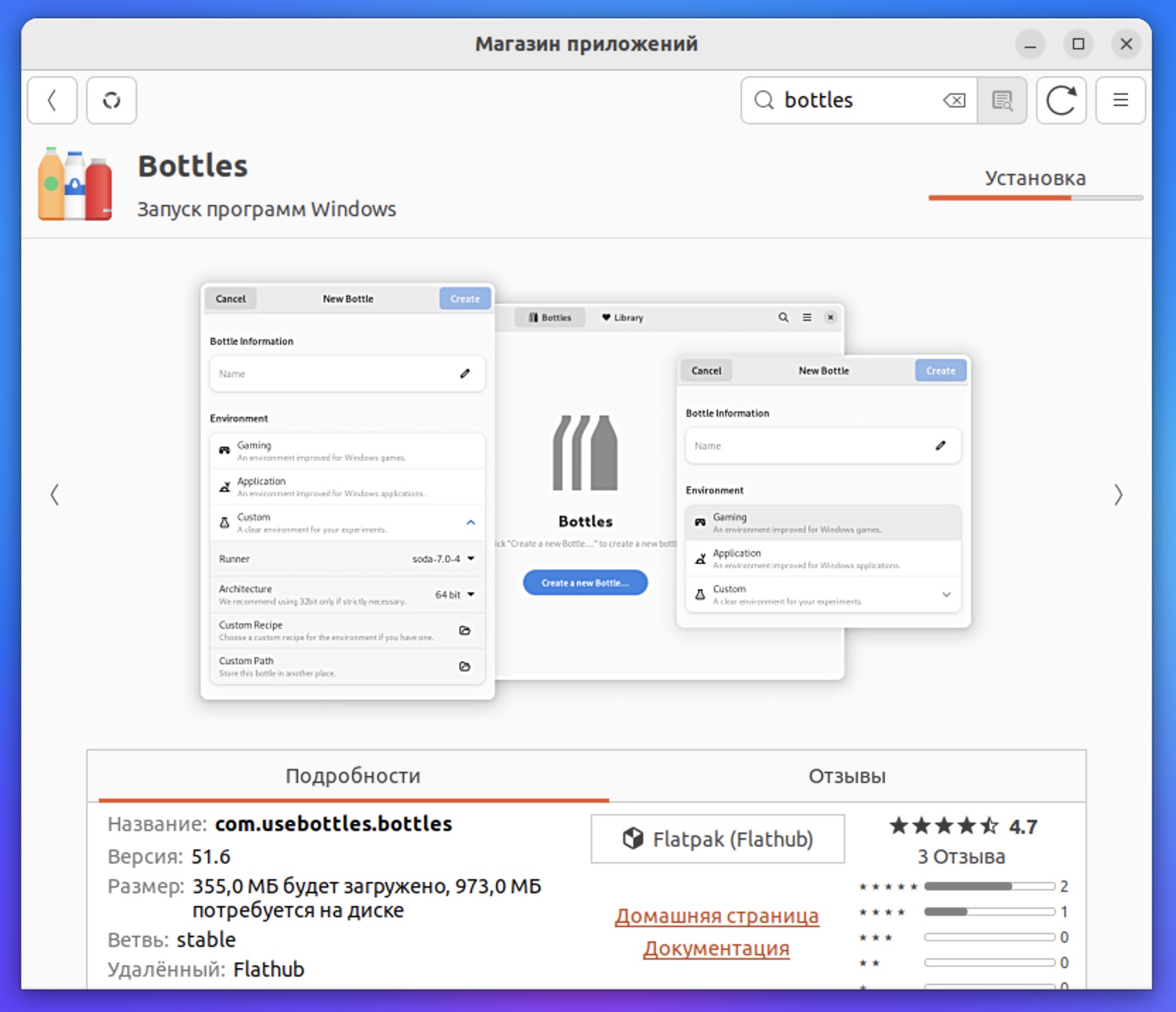This screenshot has width=1176, height=1012.
Task: Show the previous screenshot
Action: 54,495
